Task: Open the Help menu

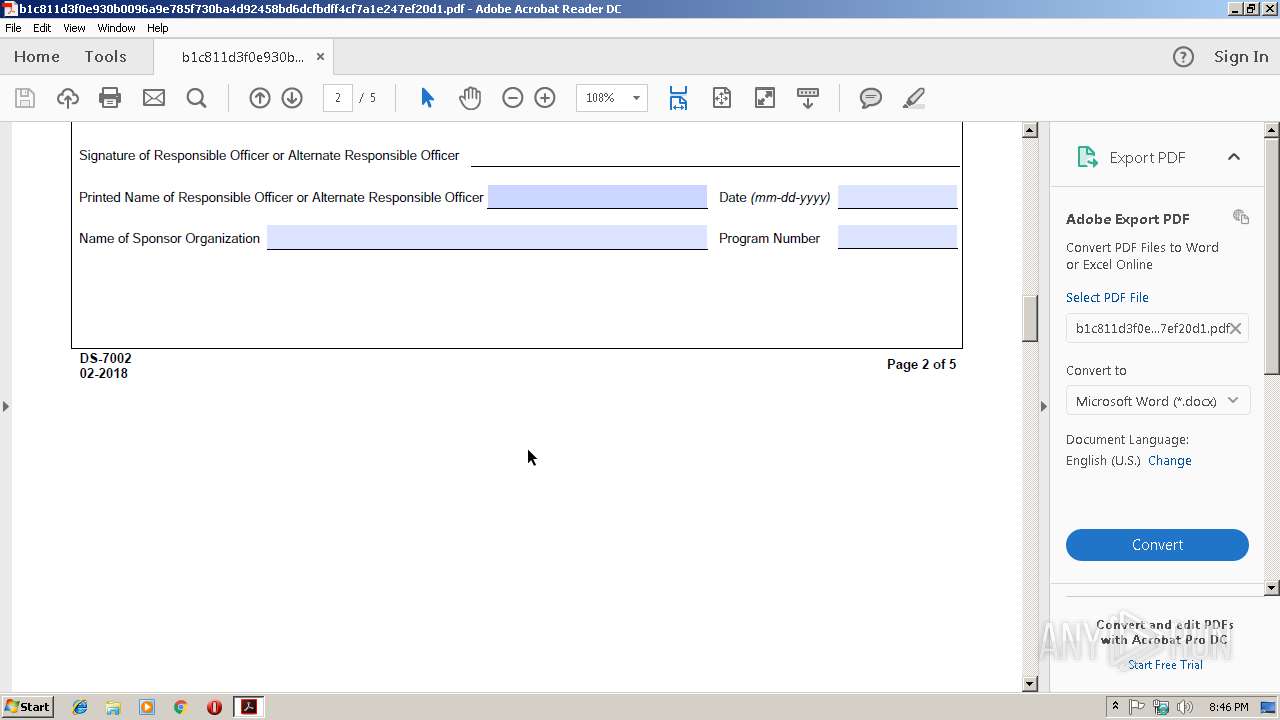Action: 158,28
